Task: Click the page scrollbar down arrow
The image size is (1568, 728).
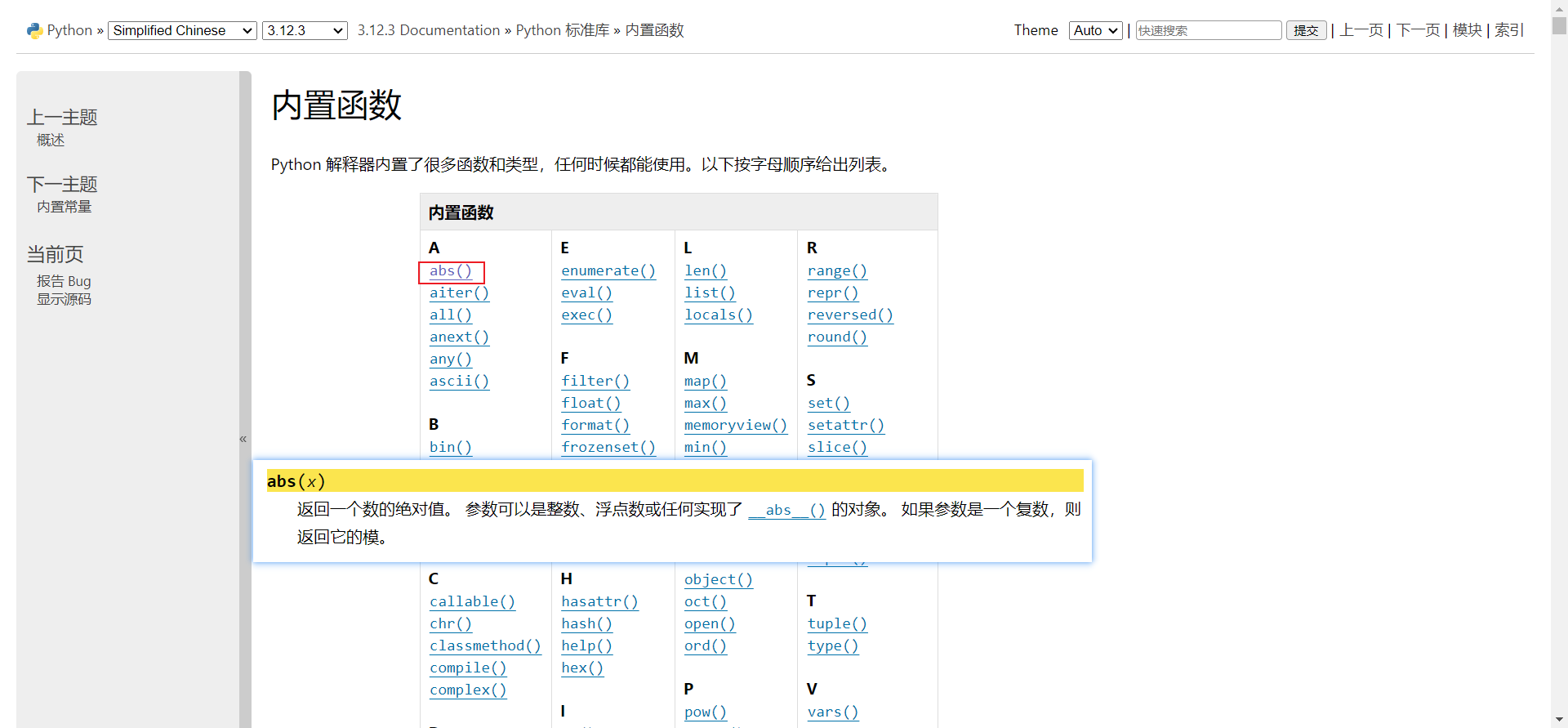Action: 1560,720
